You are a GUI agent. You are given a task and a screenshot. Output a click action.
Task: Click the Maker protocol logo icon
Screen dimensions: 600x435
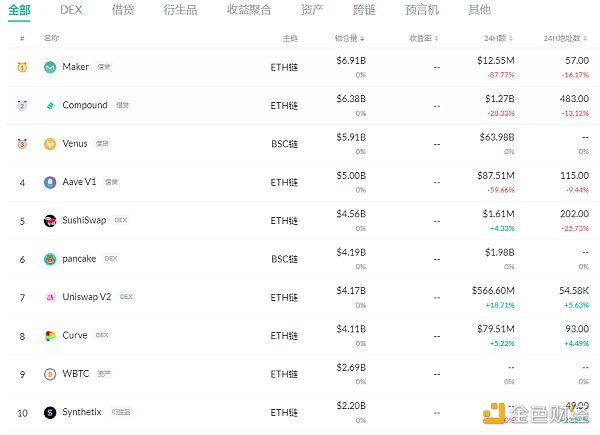tap(50, 67)
